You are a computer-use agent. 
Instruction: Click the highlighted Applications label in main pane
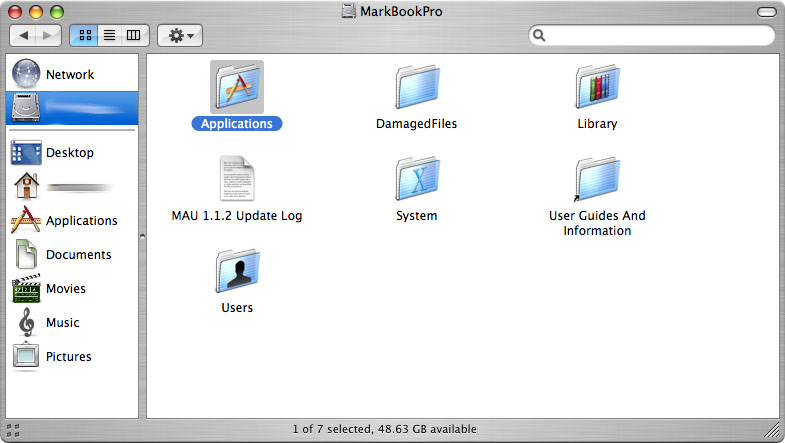237,124
